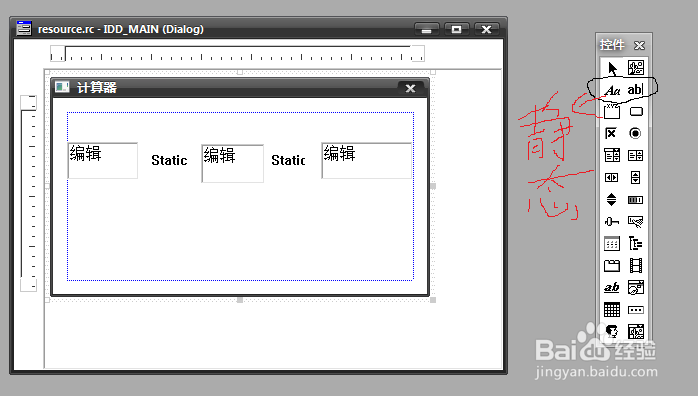Open the resource.rc window system menu icon
The image size is (698, 396).
point(24,28)
